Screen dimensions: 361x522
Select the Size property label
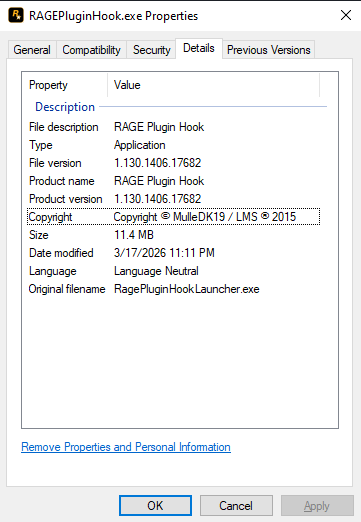(x=39, y=235)
